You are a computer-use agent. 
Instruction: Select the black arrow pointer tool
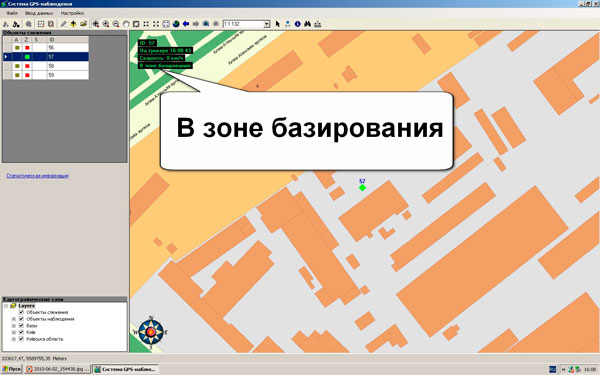[278, 24]
